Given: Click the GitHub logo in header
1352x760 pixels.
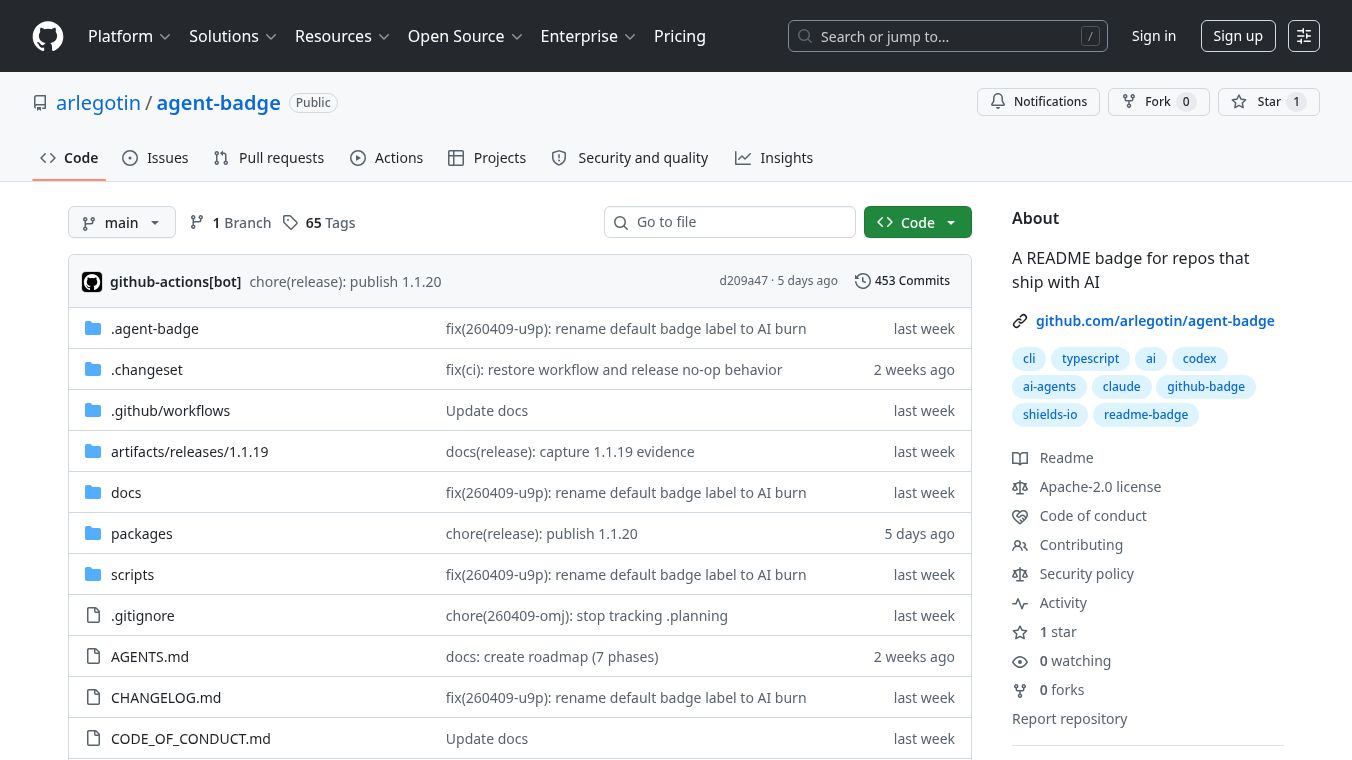Looking at the screenshot, I should click(48, 36).
